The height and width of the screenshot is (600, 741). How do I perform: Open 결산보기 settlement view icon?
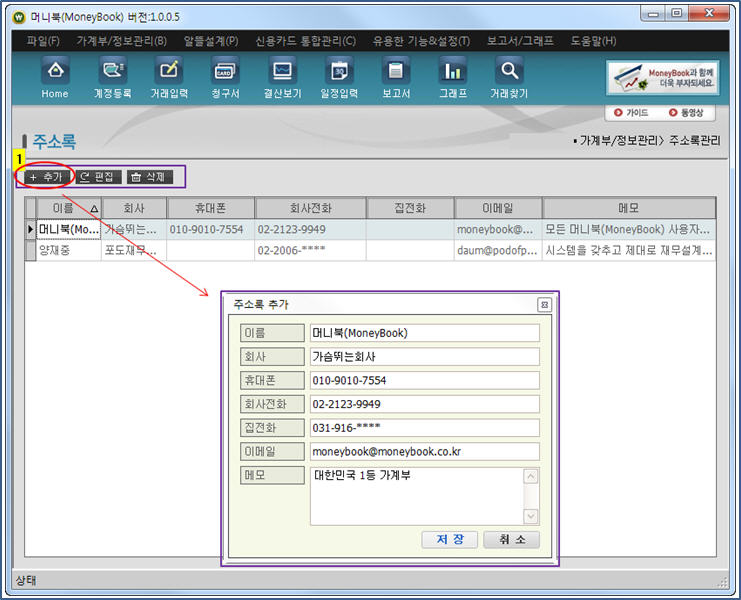282,77
